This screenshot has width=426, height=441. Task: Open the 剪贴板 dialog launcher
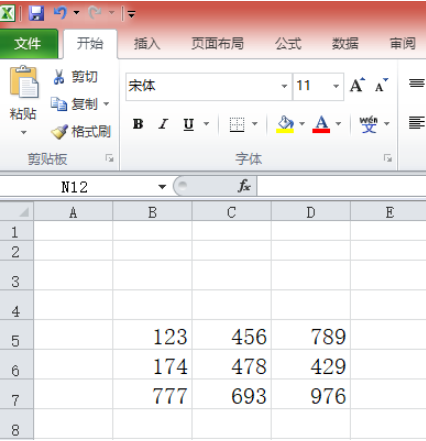coord(109,158)
